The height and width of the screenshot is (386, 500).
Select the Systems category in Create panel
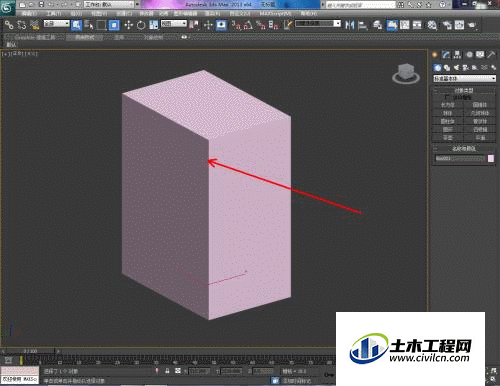pyautogui.click(x=494, y=68)
